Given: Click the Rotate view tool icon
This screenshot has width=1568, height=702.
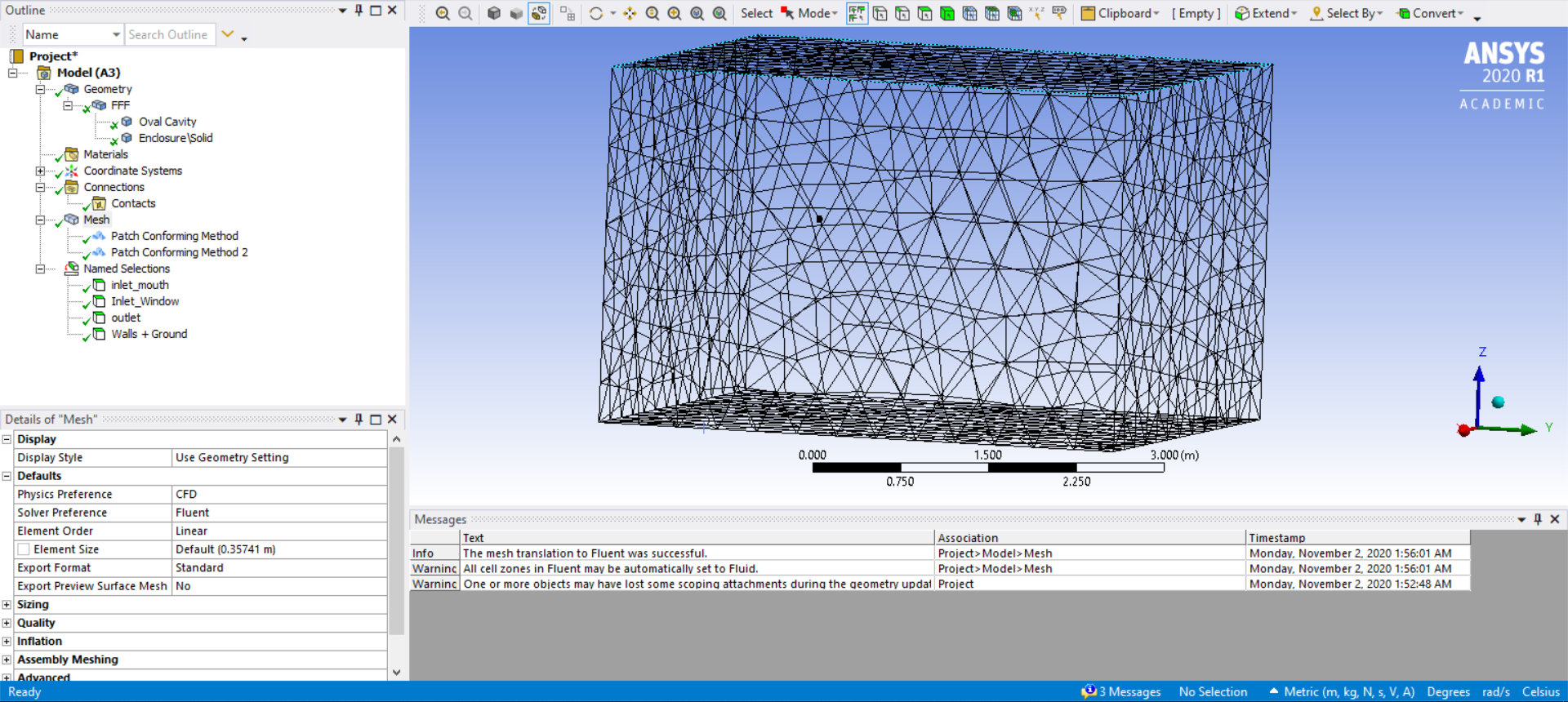Looking at the screenshot, I should pos(596,13).
